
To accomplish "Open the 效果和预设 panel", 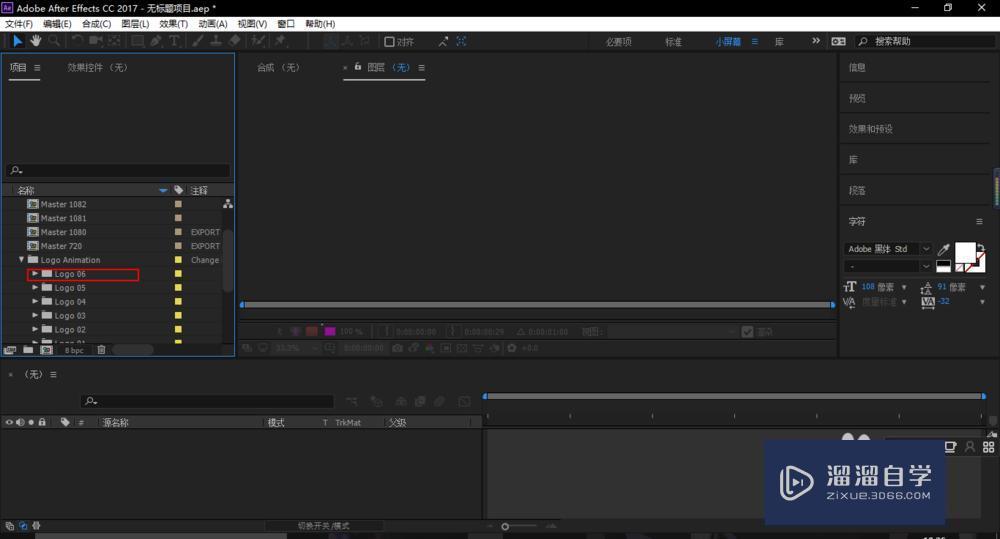I will (870, 129).
